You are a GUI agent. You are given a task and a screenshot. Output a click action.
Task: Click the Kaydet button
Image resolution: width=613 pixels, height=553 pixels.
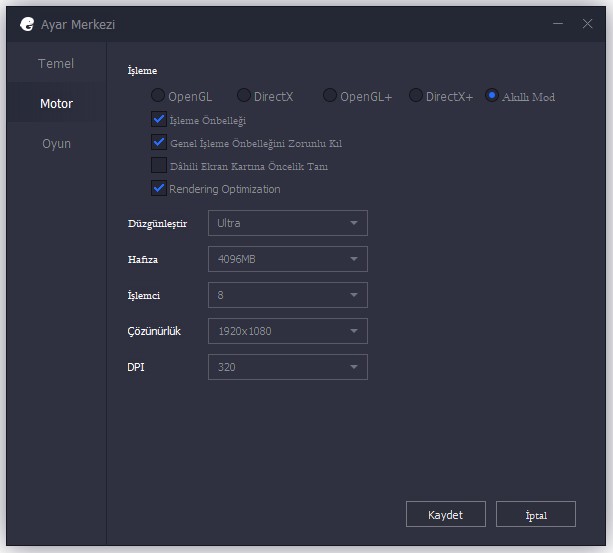445,514
